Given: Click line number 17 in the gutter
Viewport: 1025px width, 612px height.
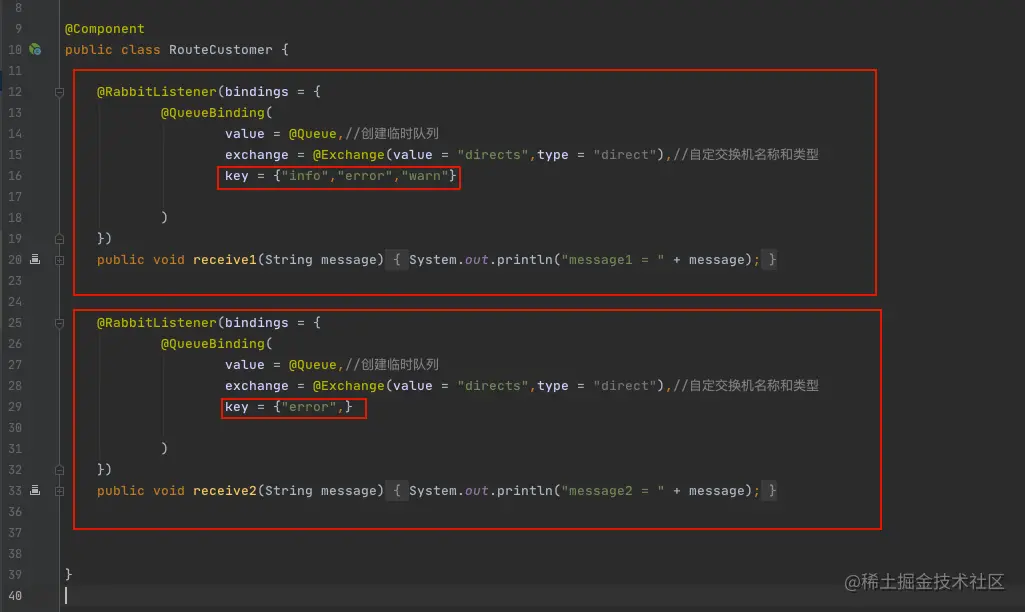Looking at the screenshot, I should click(14, 197).
